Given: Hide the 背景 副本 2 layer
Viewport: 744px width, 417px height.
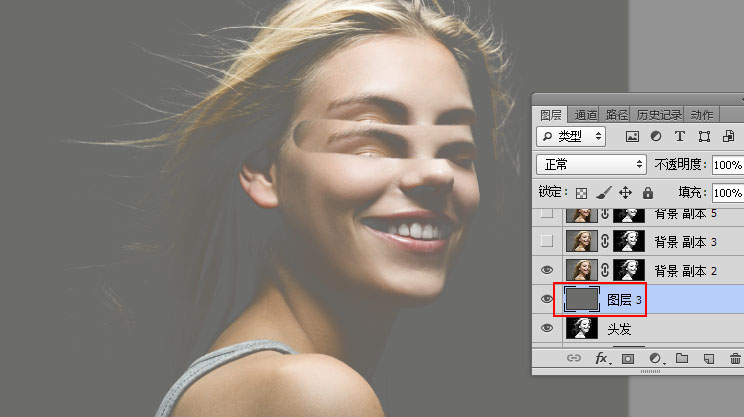Looking at the screenshot, I should [x=546, y=270].
